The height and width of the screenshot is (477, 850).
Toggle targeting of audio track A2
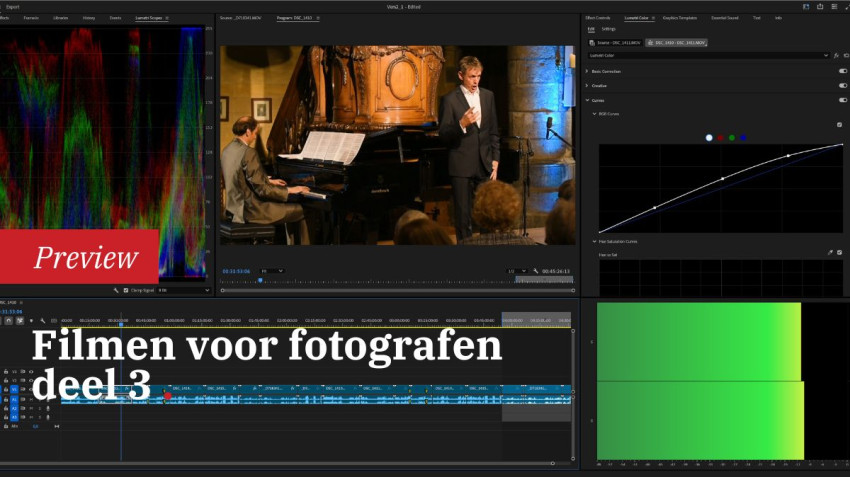click(x=14, y=408)
